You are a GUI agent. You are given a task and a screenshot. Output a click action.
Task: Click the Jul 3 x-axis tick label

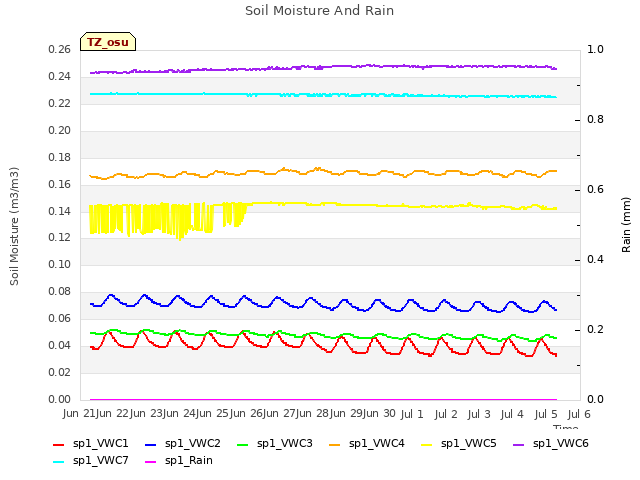coord(479,414)
